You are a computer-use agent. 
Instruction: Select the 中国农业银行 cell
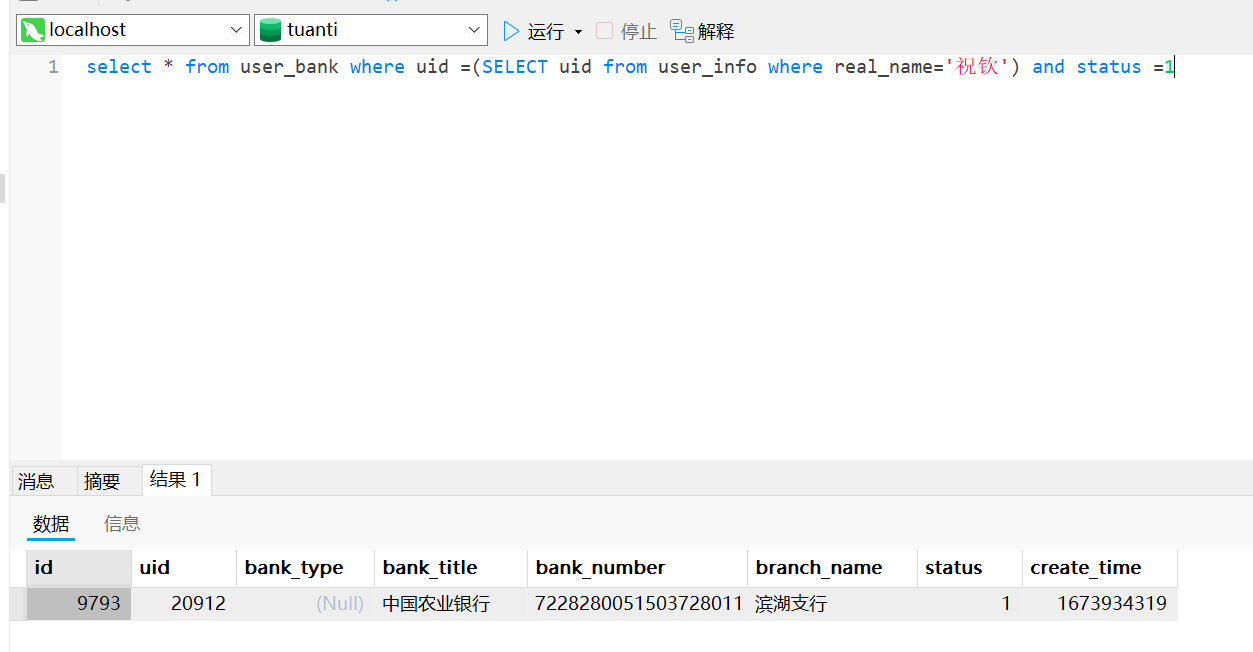(x=451, y=604)
